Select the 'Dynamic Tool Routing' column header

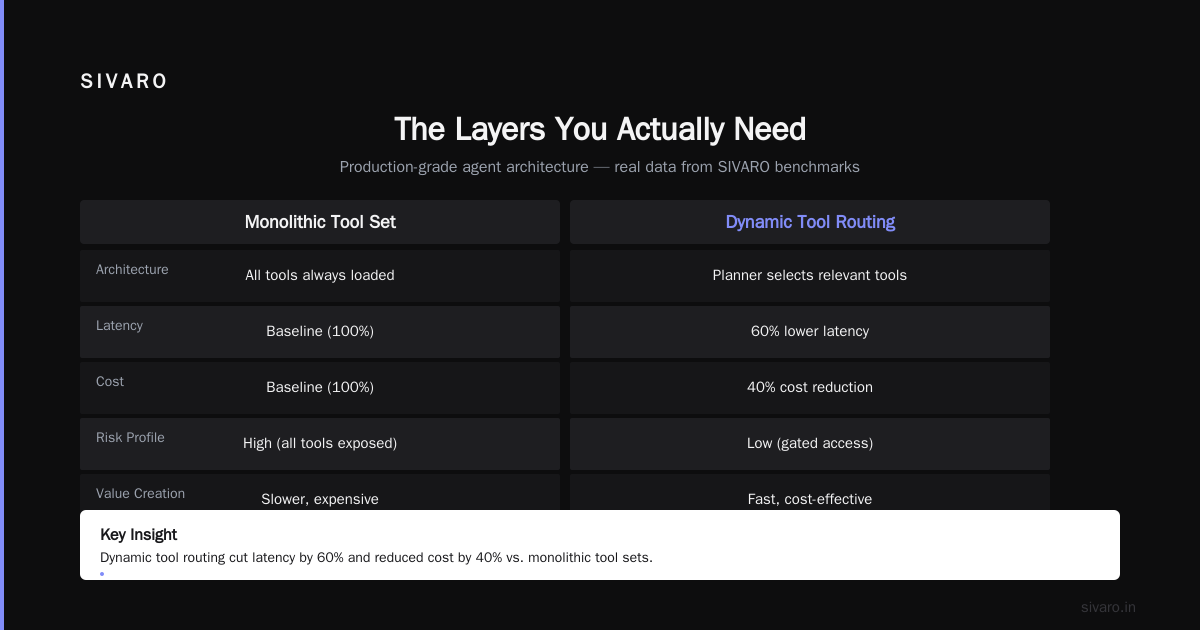point(810,222)
